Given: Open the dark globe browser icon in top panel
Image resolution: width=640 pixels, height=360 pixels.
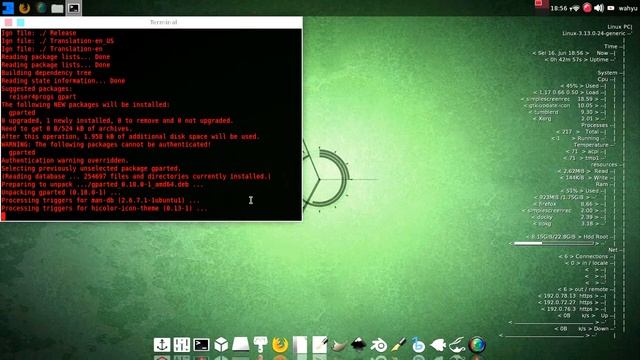Looking at the screenshot, I should (x=41, y=8).
